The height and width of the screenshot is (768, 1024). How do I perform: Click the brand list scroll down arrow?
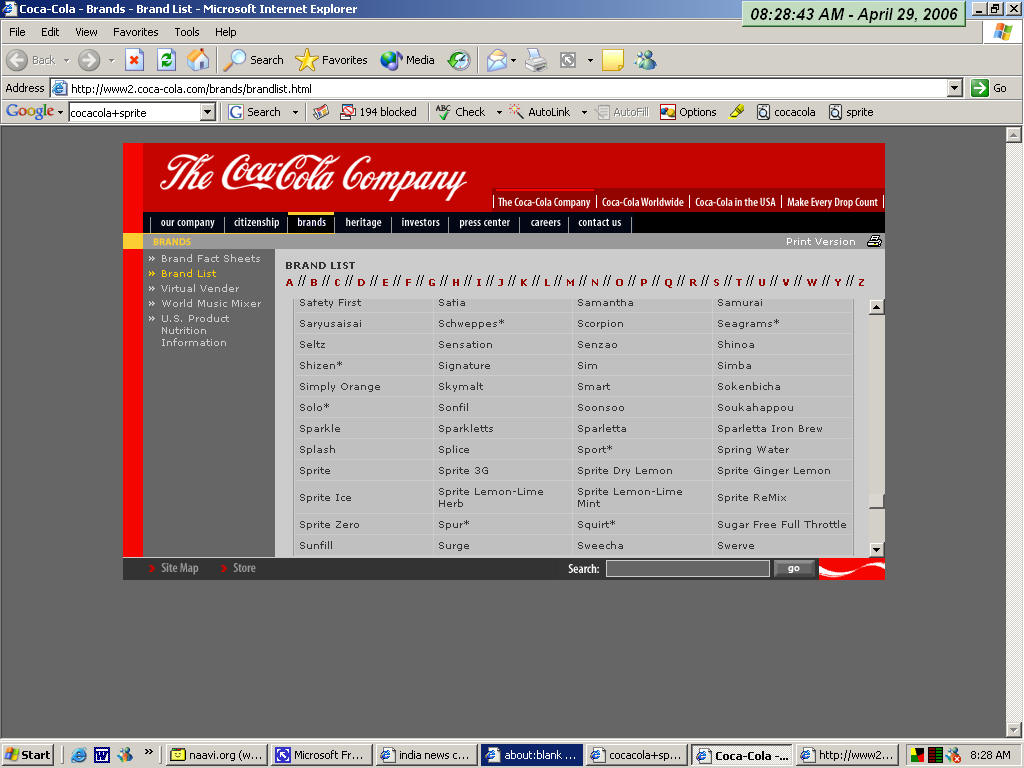coord(876,549)
